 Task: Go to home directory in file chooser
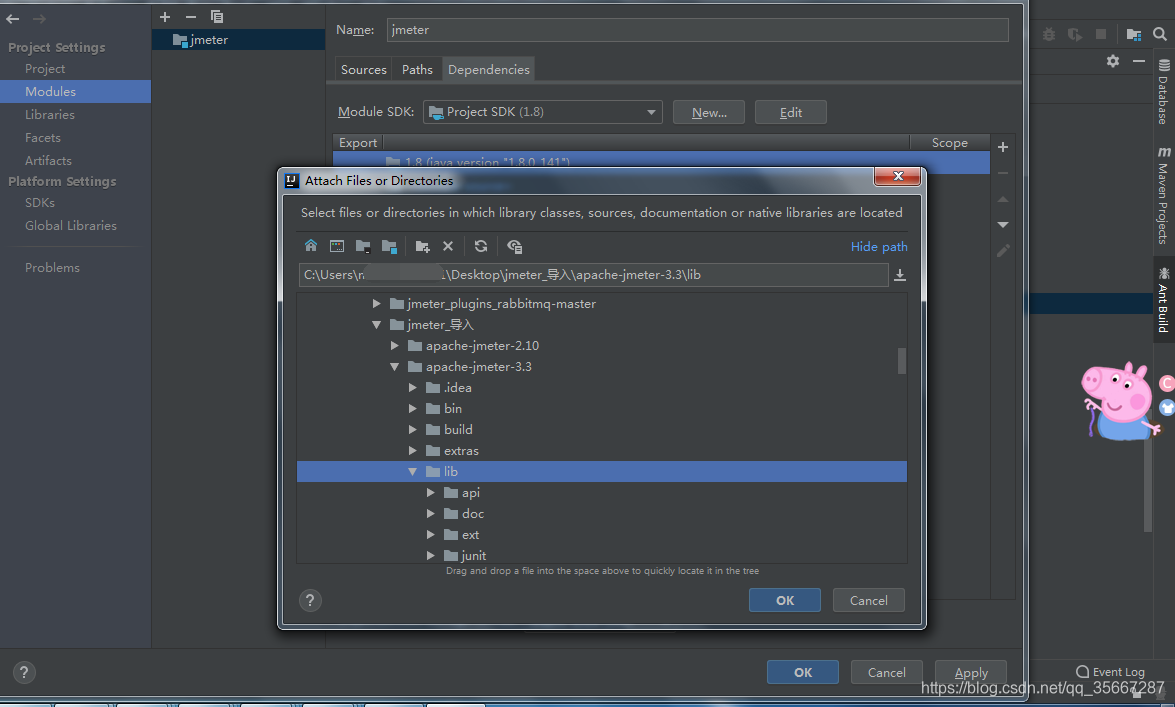[x=311, y=246]
